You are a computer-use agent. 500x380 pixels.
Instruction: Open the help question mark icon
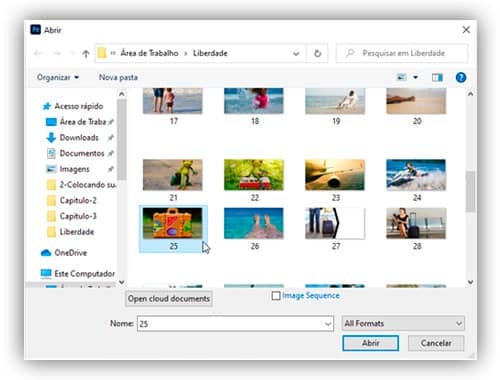(x=461, y=77)
